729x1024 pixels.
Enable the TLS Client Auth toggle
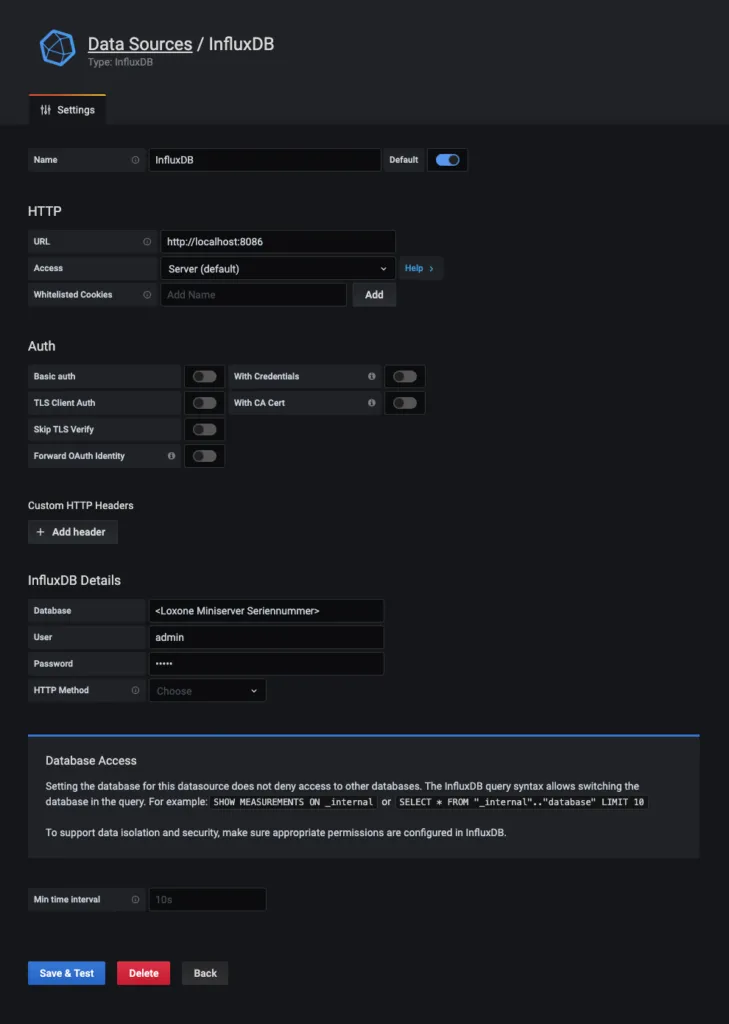click(204, 403)
